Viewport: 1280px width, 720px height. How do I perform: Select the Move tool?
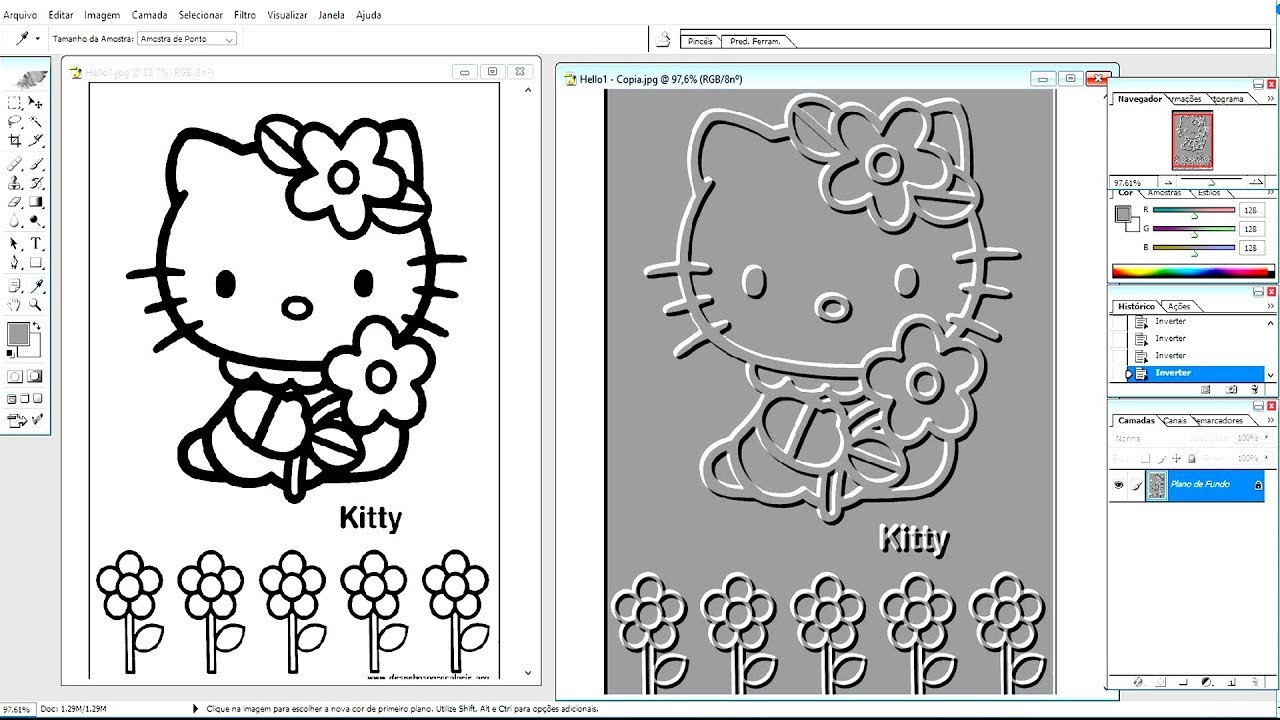click(x=36, y=103)
